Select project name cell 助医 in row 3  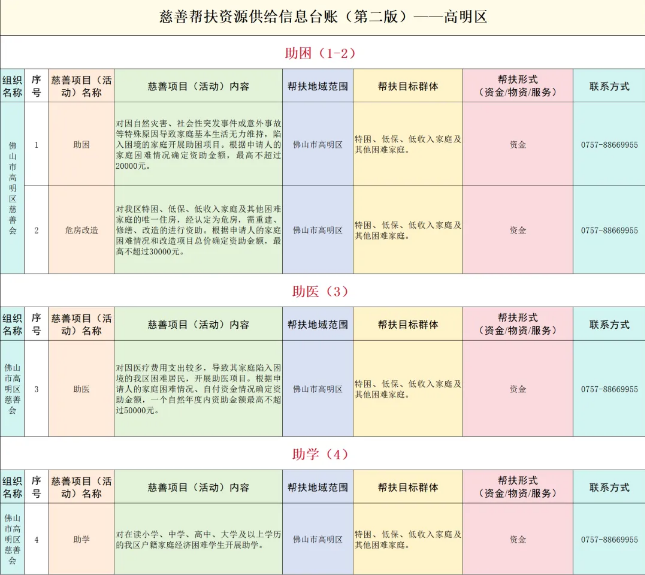coord(81,389)
